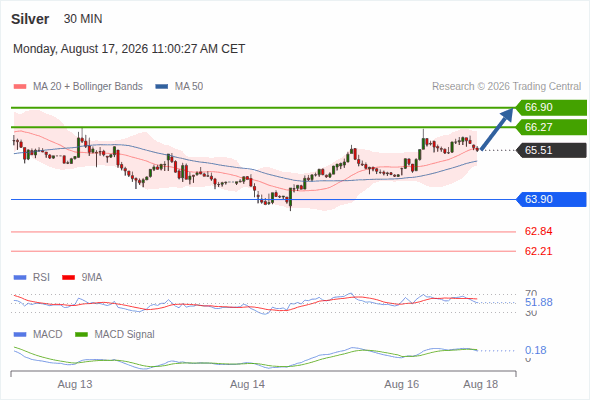Select the Aug 16 date axis label

401,384
